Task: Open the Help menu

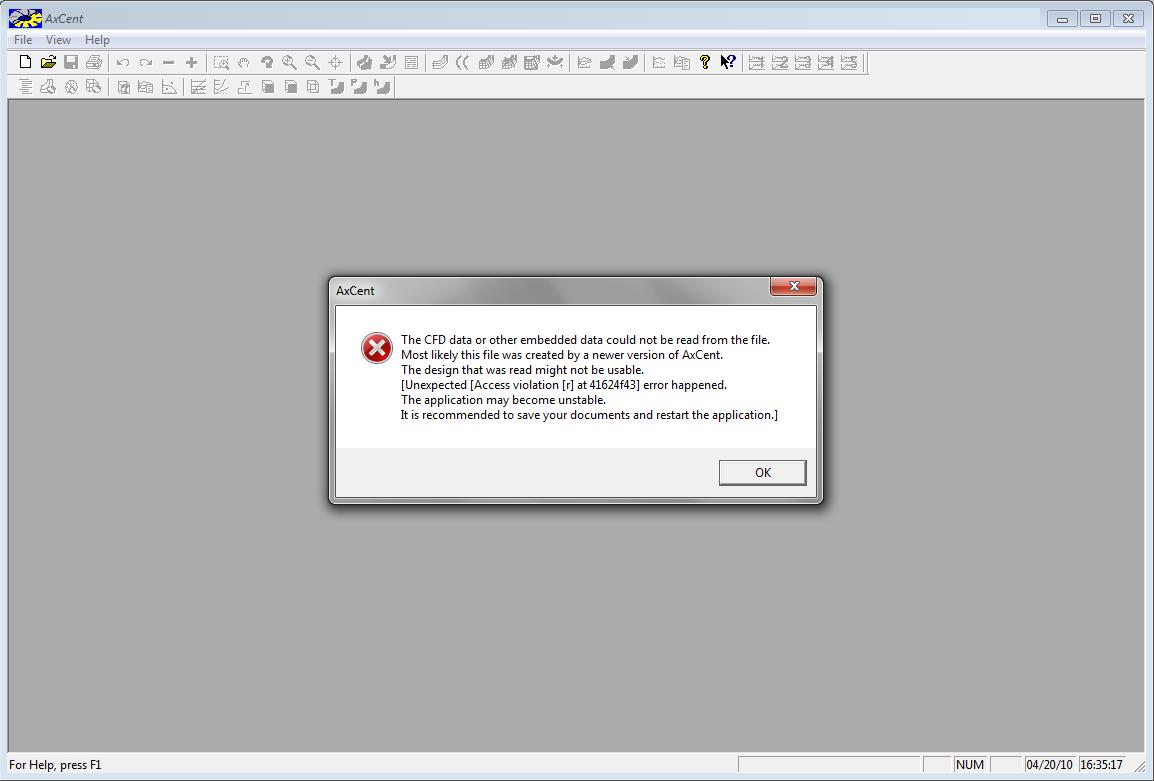Action: tap(97, 40)
